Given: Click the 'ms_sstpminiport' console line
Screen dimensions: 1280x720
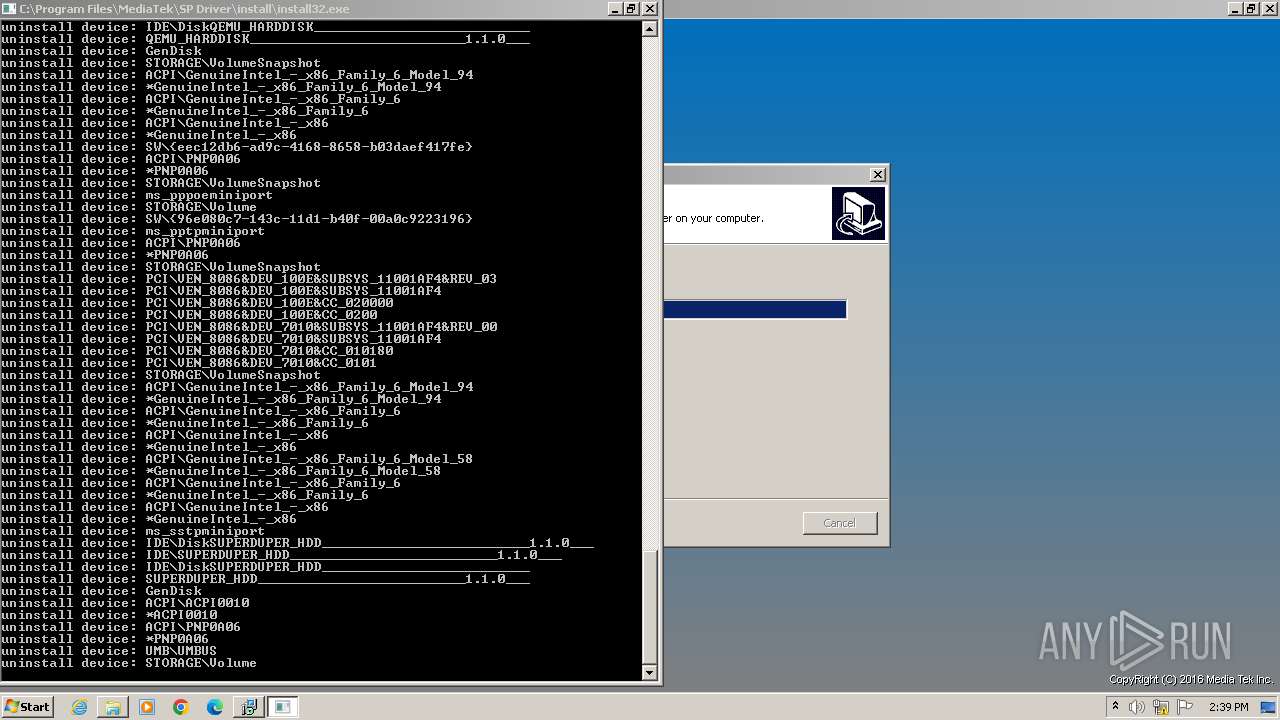Looking at the screenshot, I should coord(133,531).
